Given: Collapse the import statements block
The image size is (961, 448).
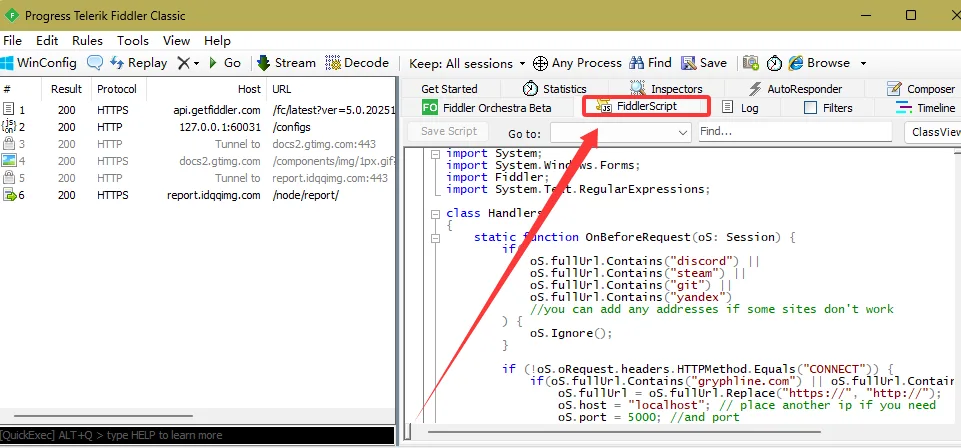Looking at the screenshot, I should click(x=435, y=155).
